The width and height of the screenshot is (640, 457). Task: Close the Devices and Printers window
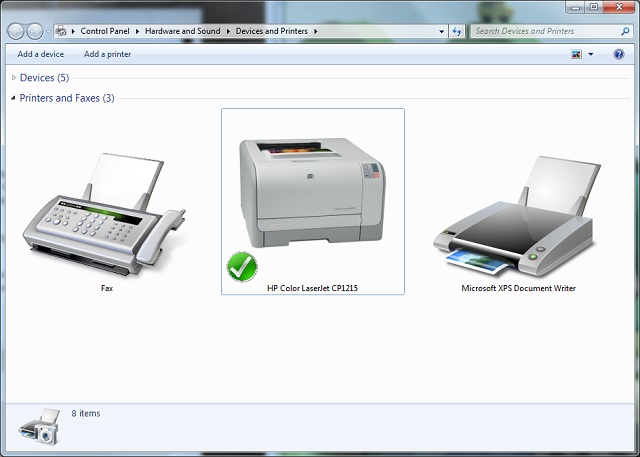click(x=619, y=7)
